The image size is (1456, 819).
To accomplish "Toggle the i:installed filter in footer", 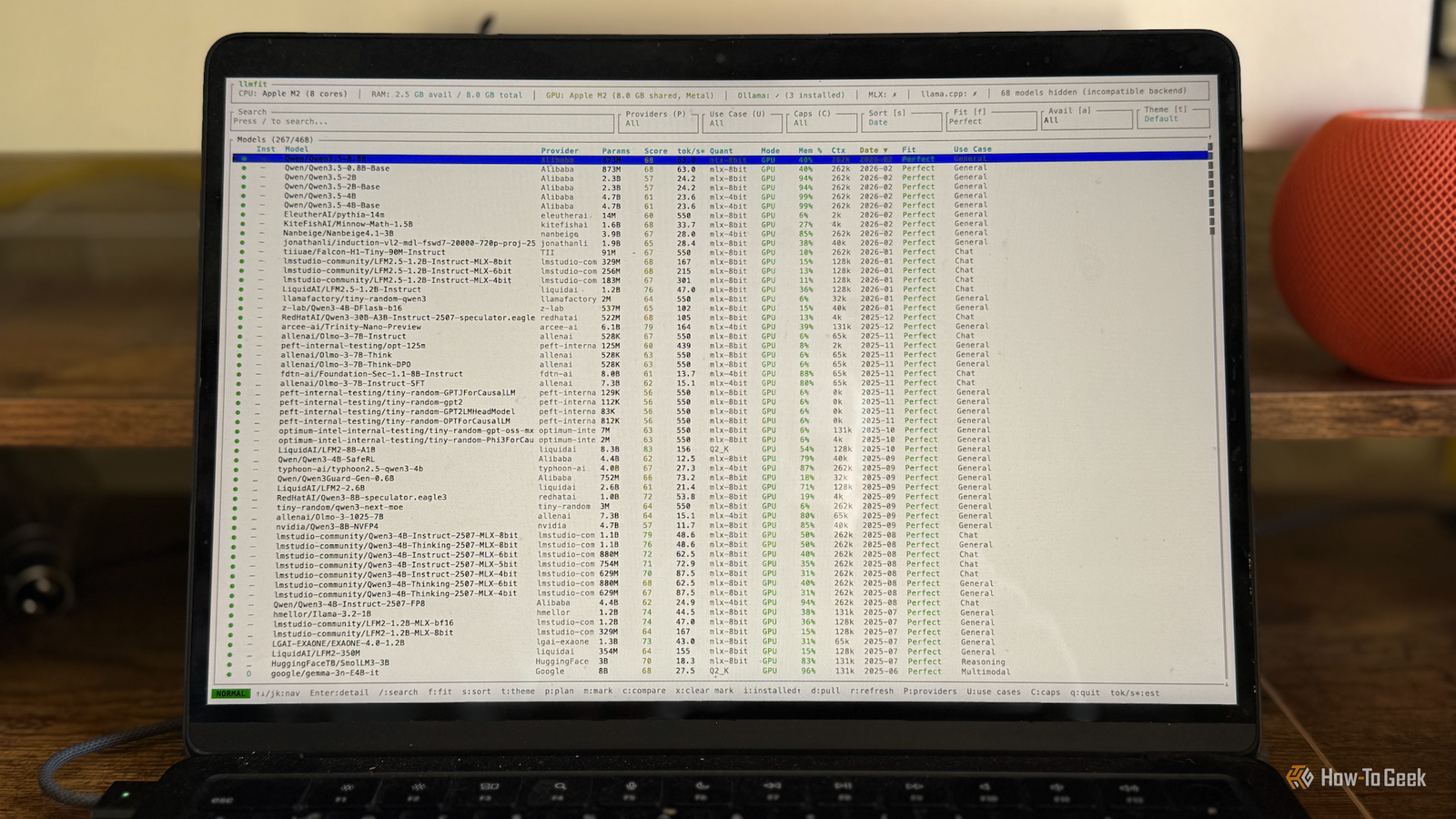I will (772, 692).
